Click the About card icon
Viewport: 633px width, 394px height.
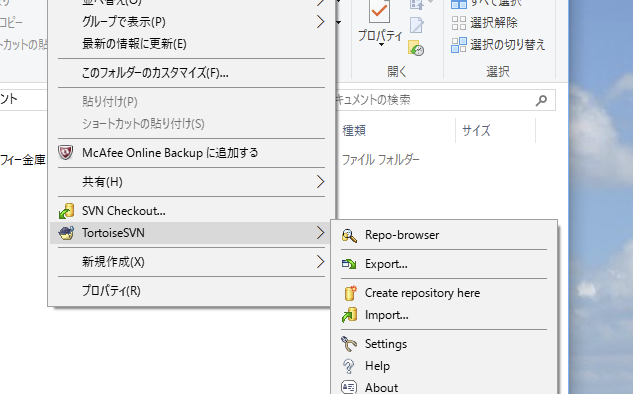pos(349,388)
